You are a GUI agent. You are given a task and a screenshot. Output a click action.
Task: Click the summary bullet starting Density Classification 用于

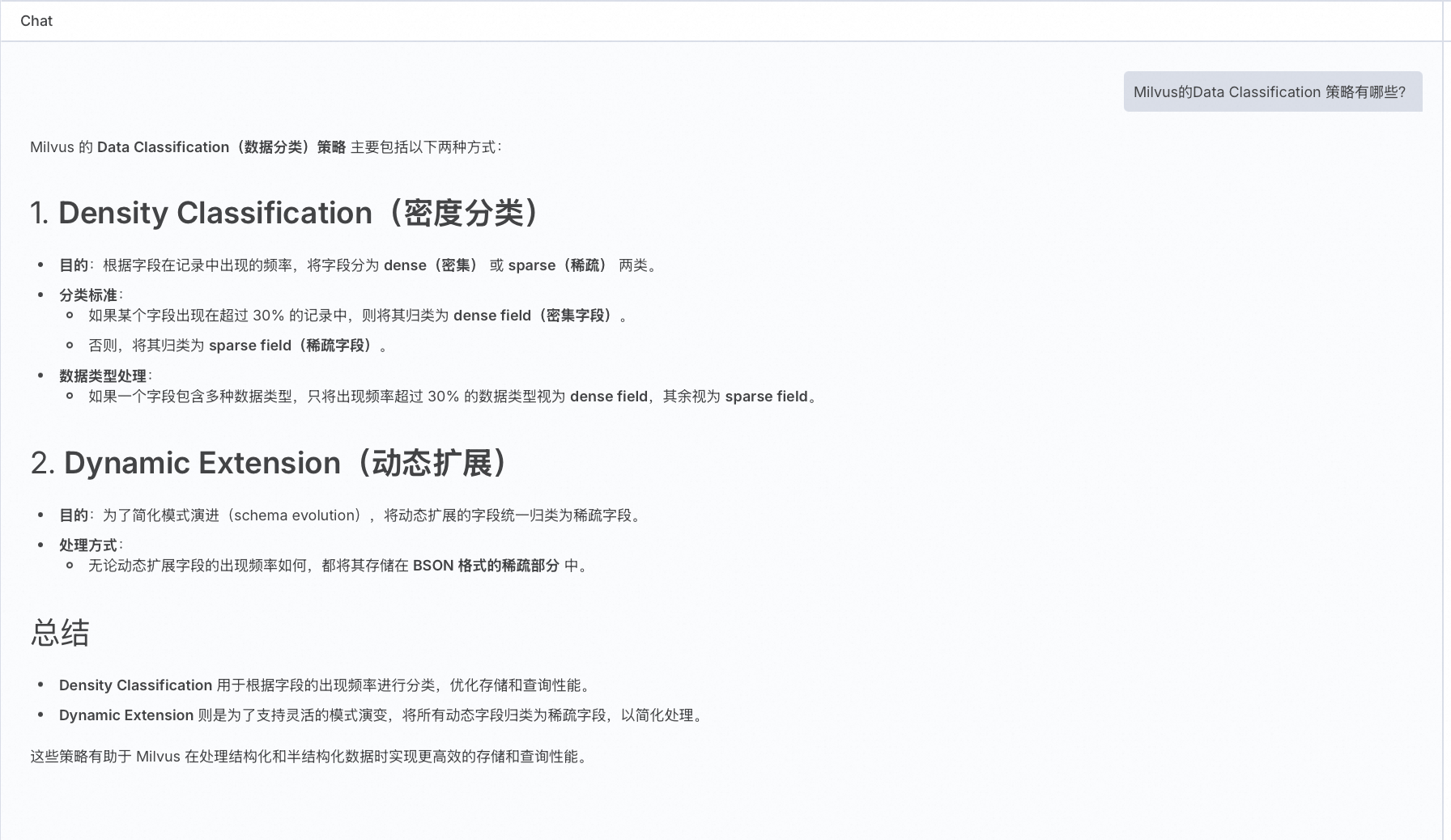point(324,685)
